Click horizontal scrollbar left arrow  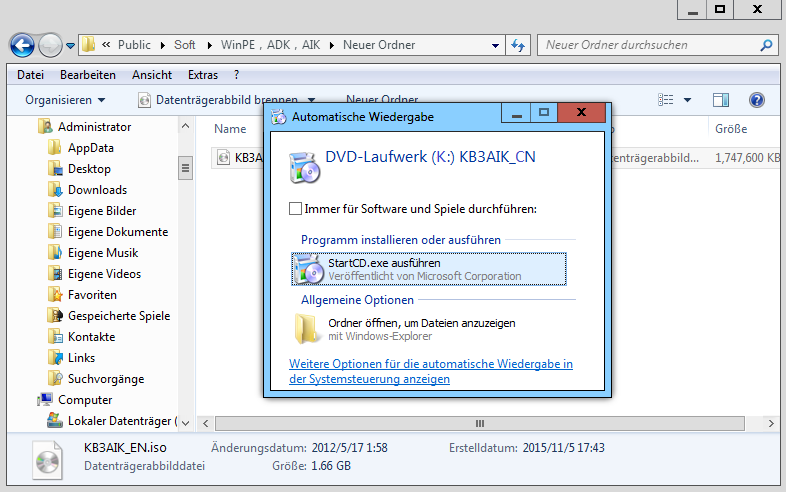[x=206, y=424]
